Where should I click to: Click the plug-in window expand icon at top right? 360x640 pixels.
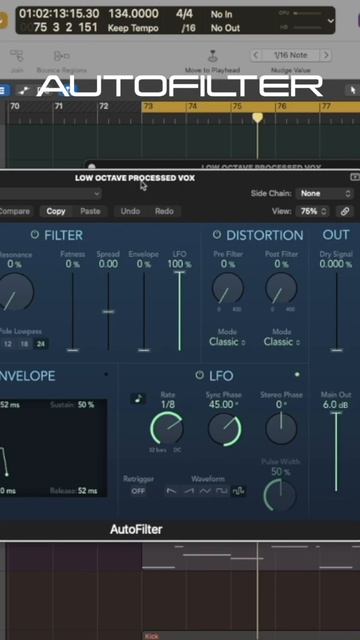(x=355, y=177)
